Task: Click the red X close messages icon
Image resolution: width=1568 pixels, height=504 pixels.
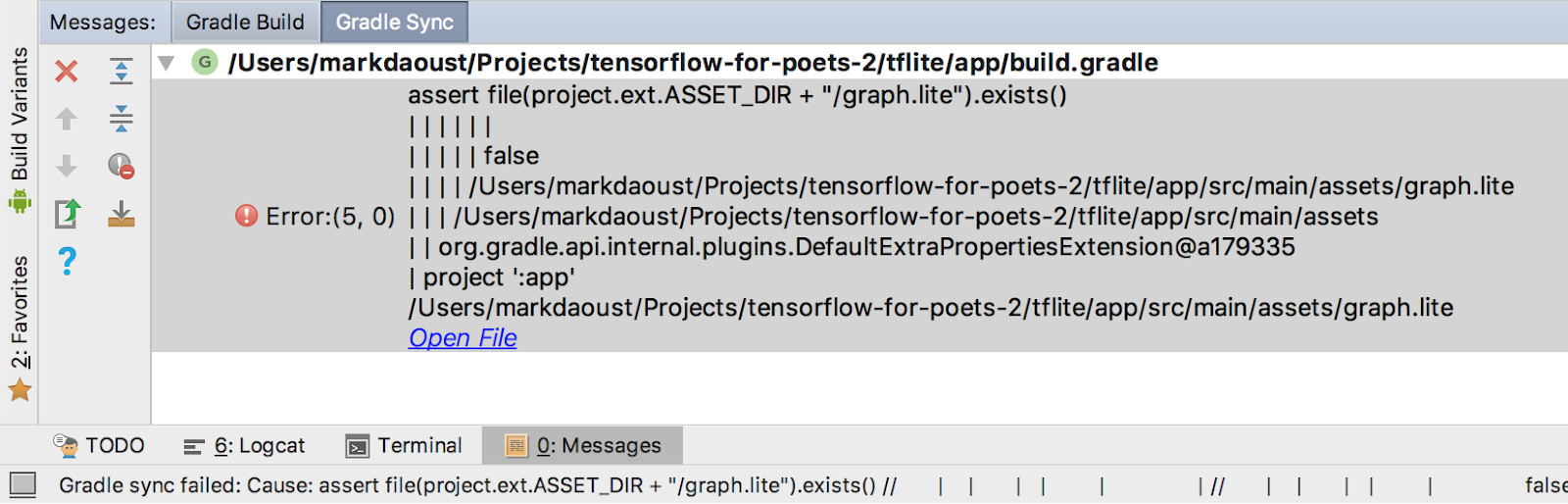Action: [67, 72]
